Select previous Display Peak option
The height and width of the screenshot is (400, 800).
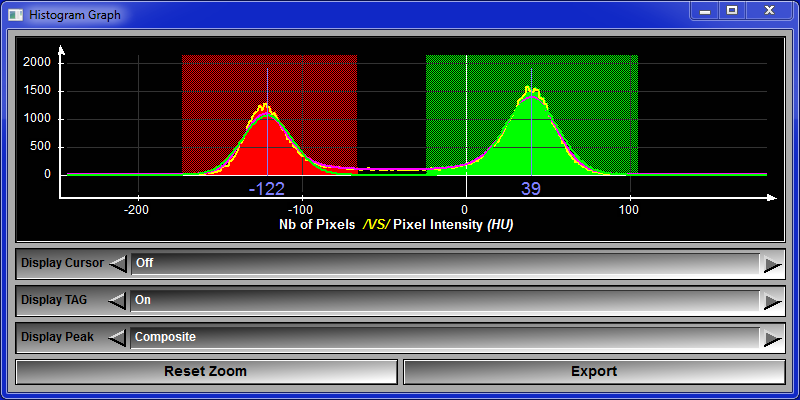pyautogui.click(x=118, y=338)
